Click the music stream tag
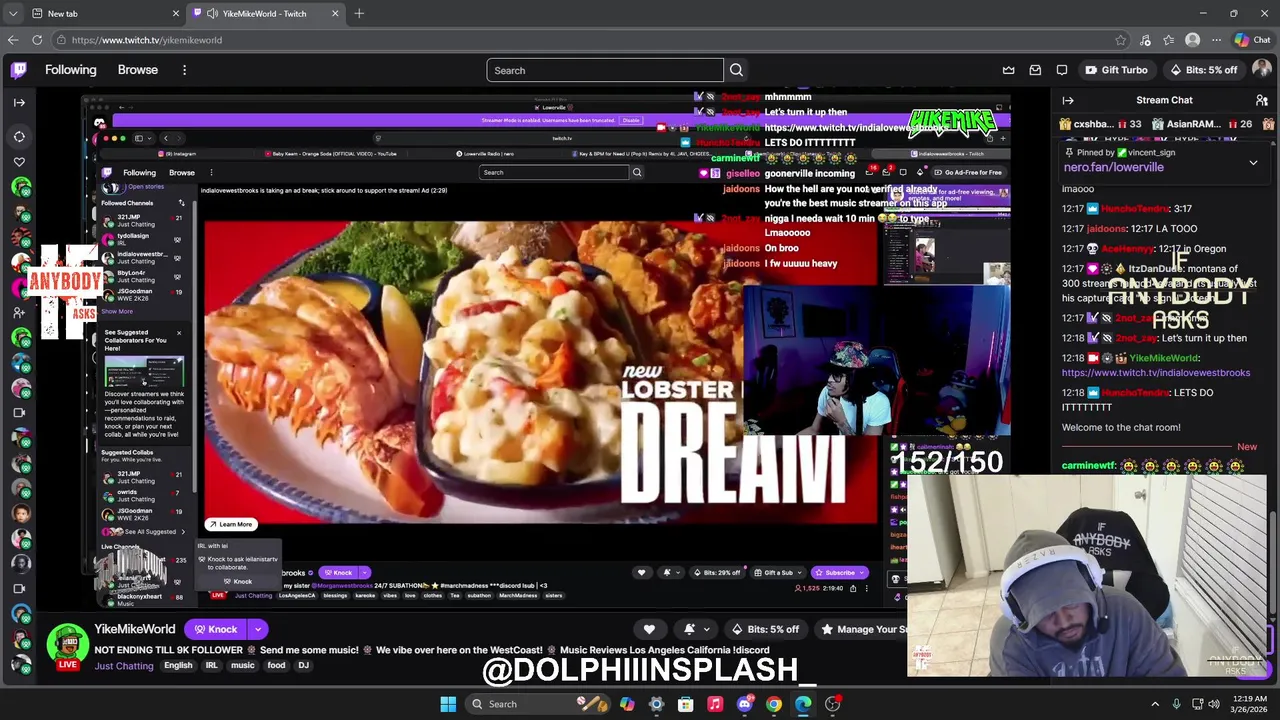 (243, 665)
